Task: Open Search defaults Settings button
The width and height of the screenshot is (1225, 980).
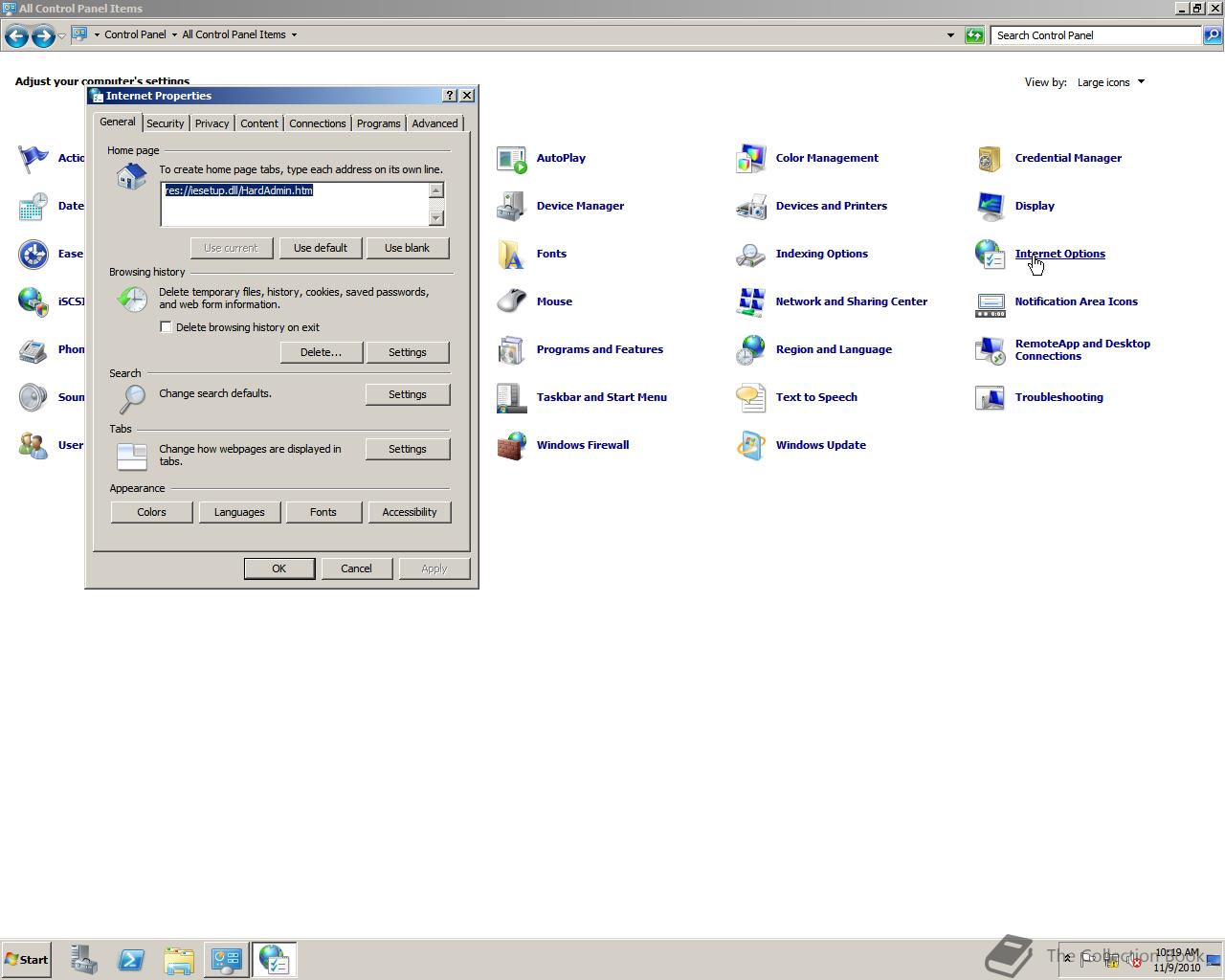Action: 408,394
